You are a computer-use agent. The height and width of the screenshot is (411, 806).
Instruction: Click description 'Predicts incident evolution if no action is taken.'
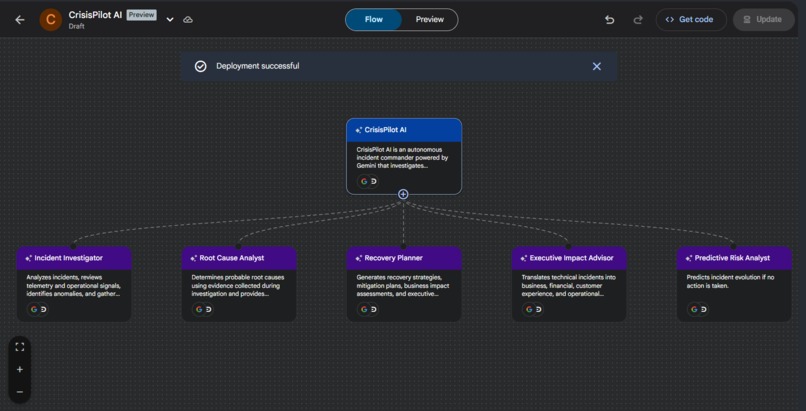pyautogui.click(x=730, y=281)
